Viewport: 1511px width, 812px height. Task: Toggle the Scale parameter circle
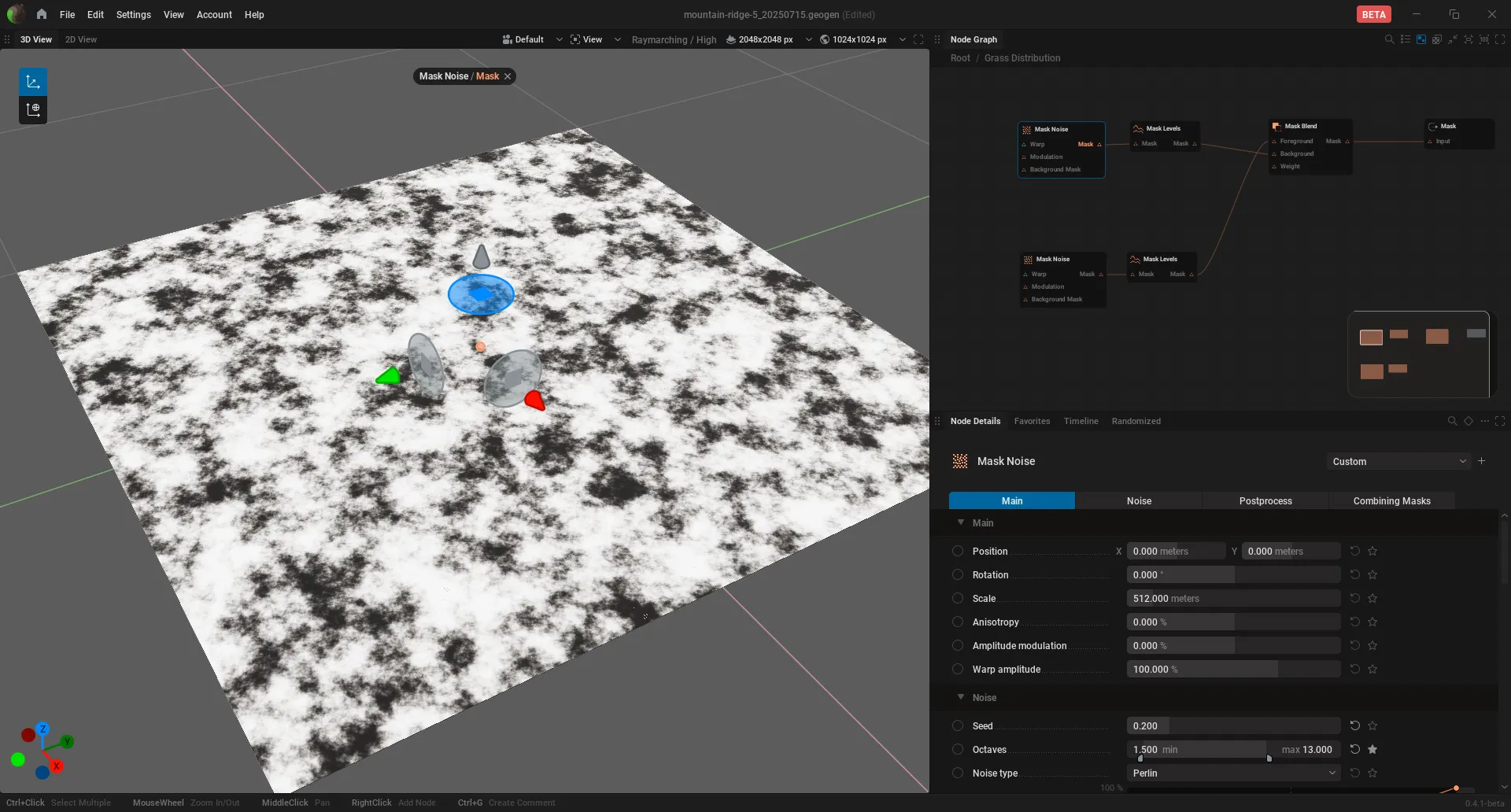click(x=958, y=598)
